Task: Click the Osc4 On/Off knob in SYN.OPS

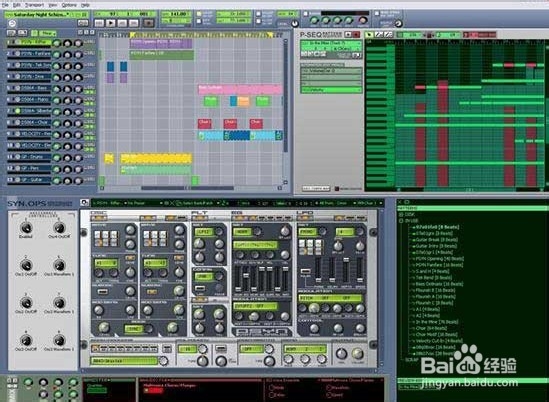Action: click(59, 228)
